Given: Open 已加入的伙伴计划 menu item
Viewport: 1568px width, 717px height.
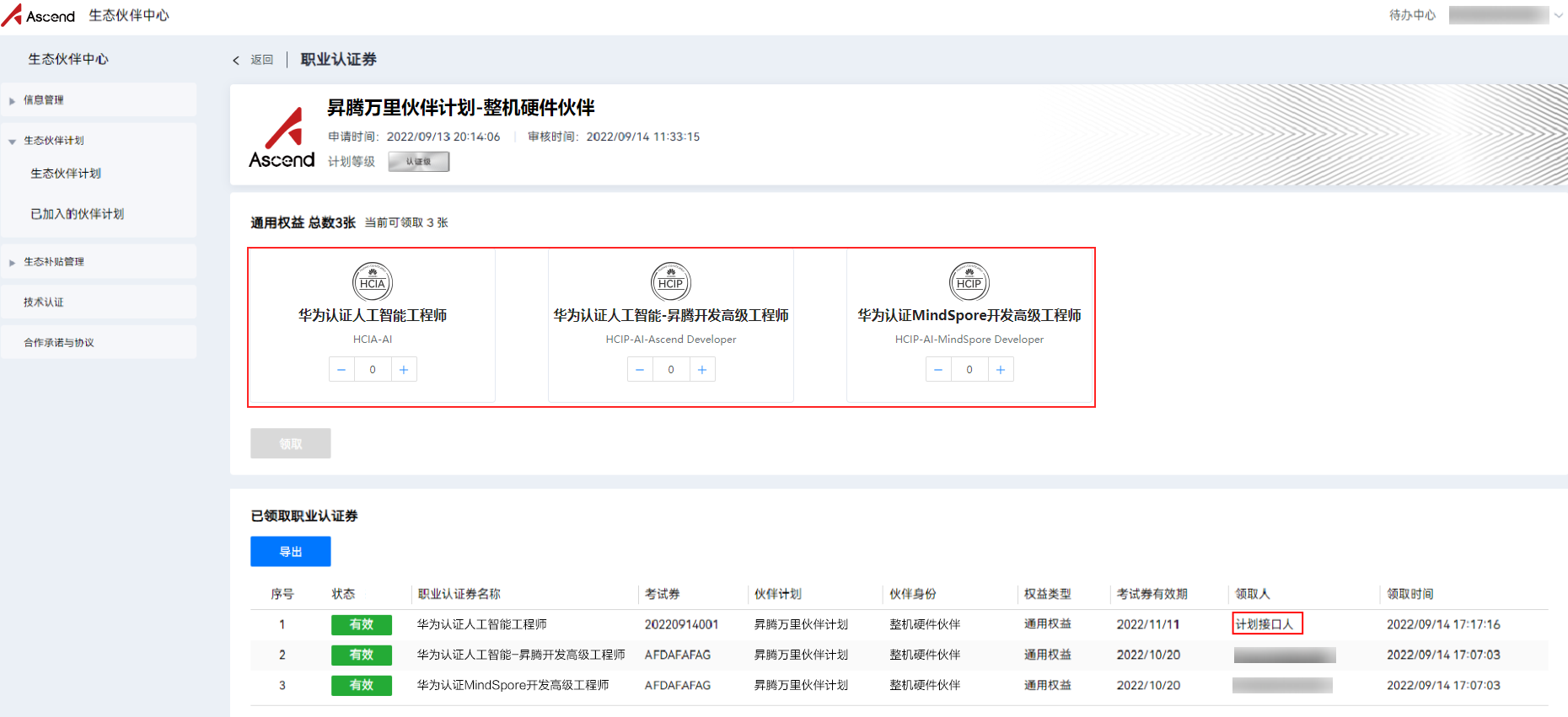Looking at the screenshot, I should coord(78,214).
